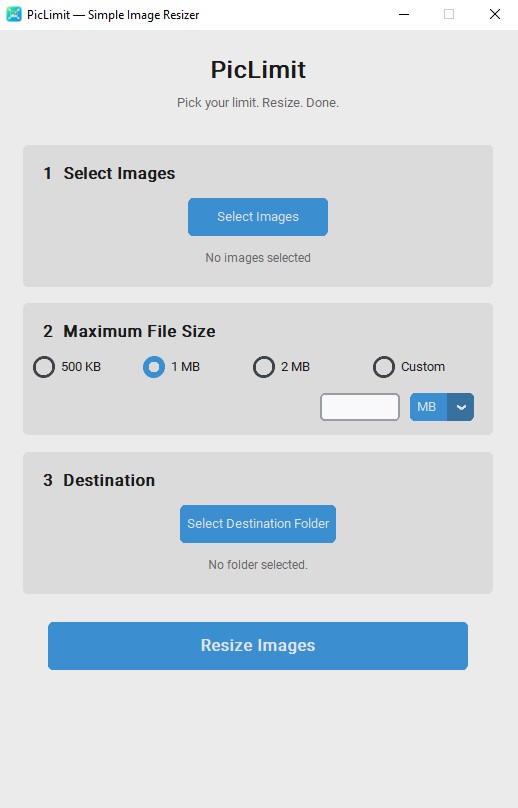Click Select Destination Folder button

(x=258, y=524)
